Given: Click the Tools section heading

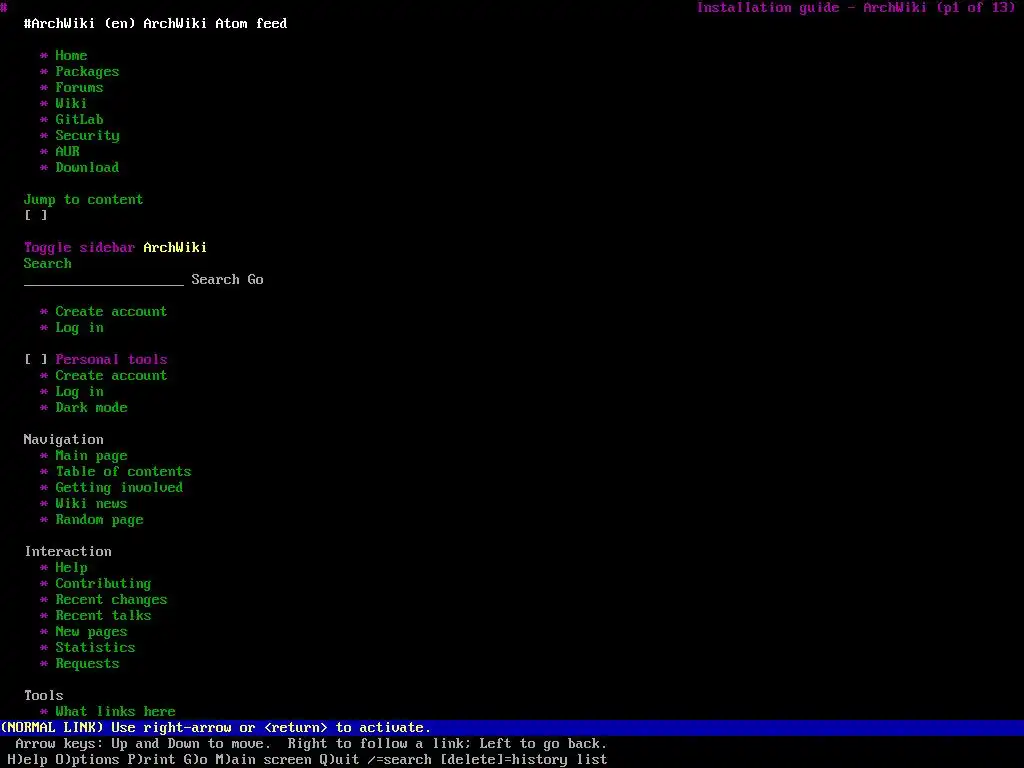Looking at the screenshot, I should pos(44,696).
